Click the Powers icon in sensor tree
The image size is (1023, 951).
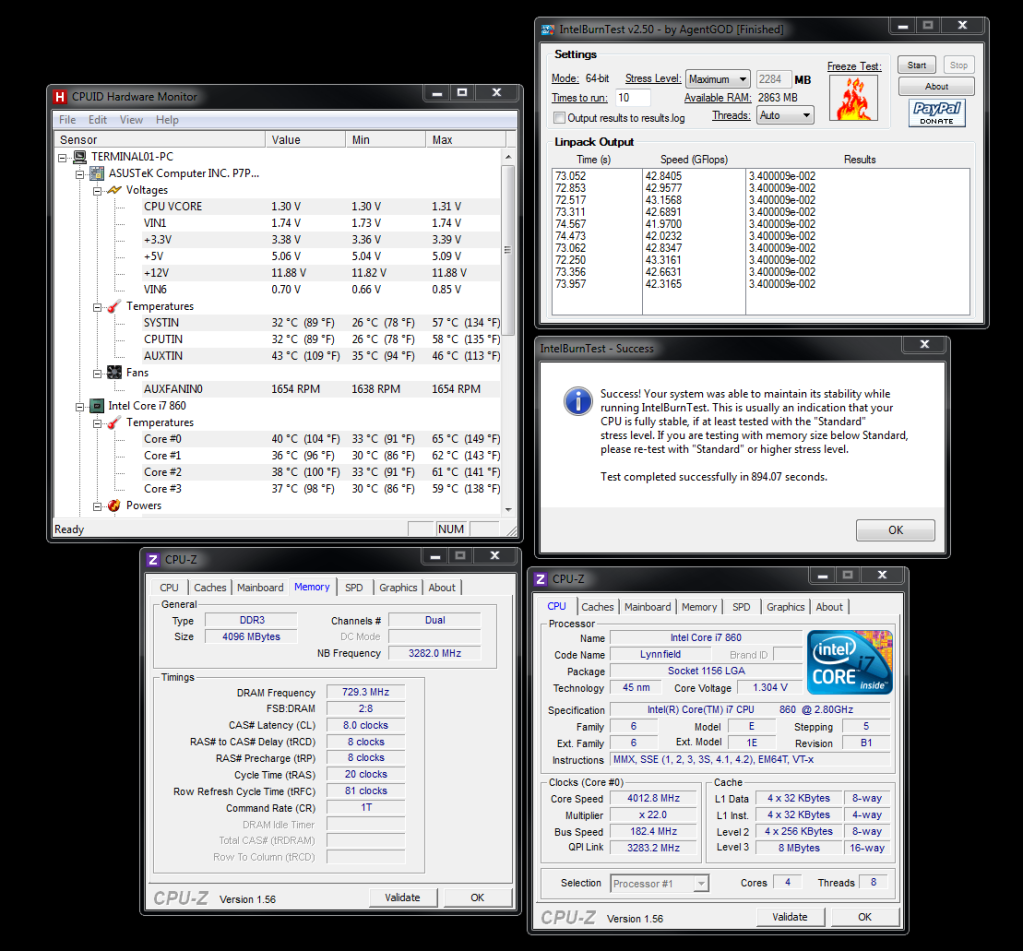pyautogui.click(x=114, y=506)
